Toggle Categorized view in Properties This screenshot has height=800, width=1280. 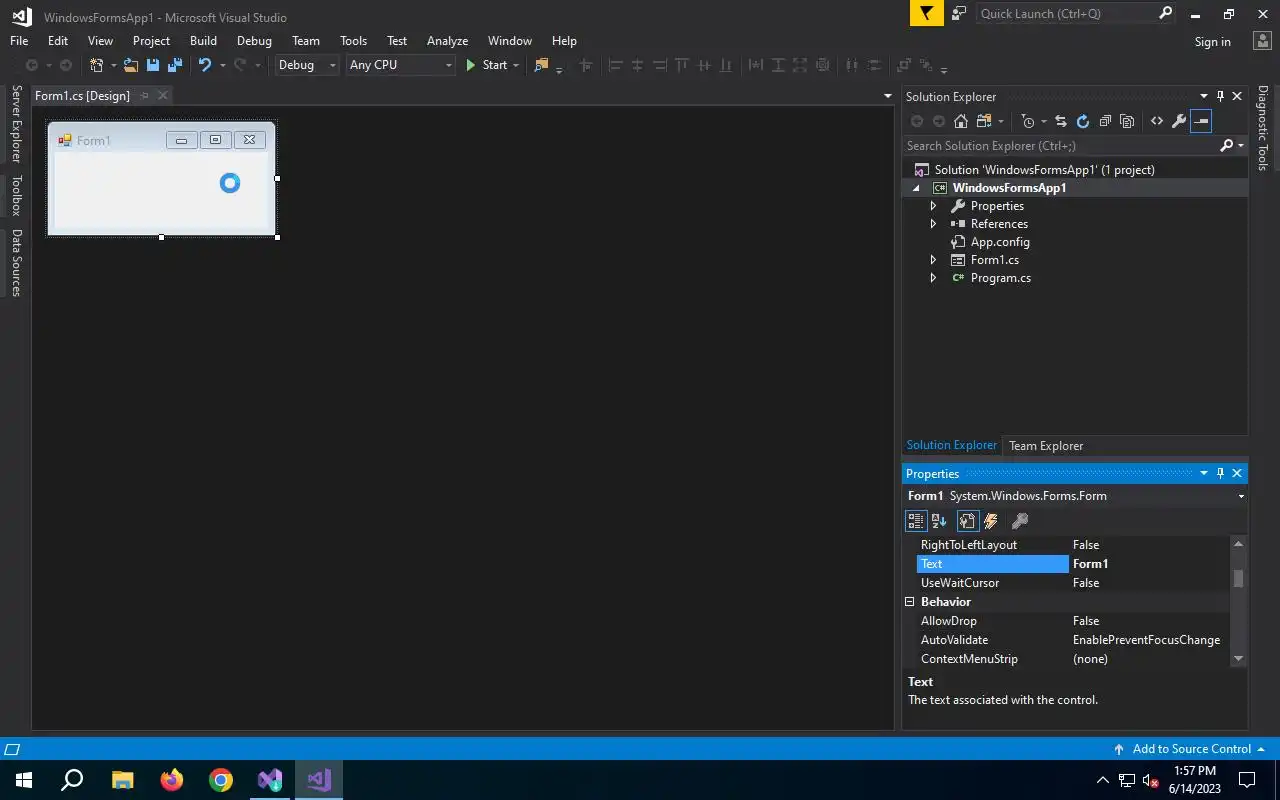[x=916, y=521]
